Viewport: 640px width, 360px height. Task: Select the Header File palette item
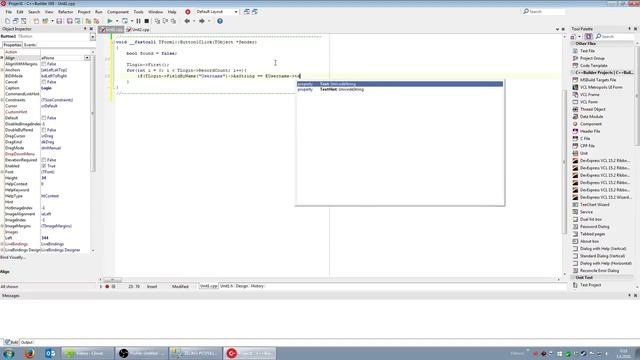coord(587,131)
